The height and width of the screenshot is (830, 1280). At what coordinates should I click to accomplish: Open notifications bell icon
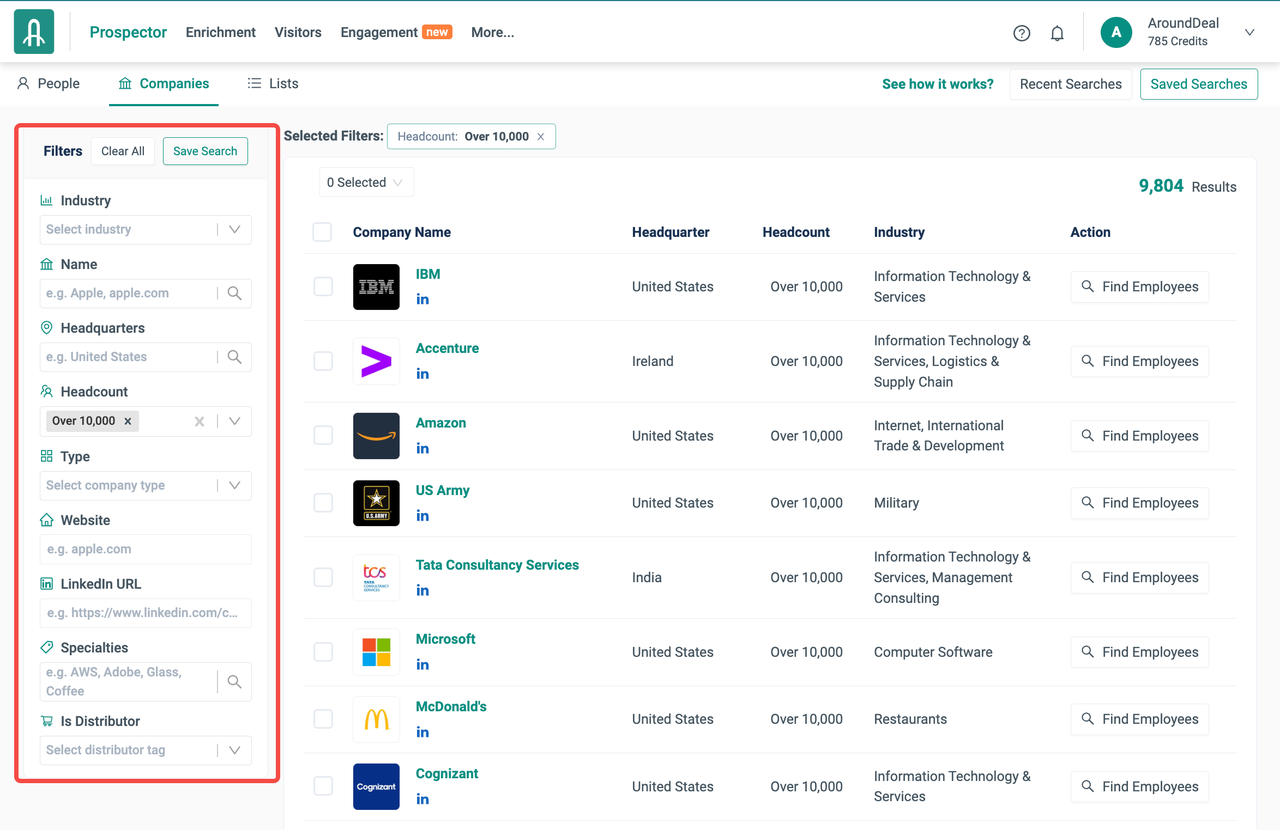tap(1057, 33)
